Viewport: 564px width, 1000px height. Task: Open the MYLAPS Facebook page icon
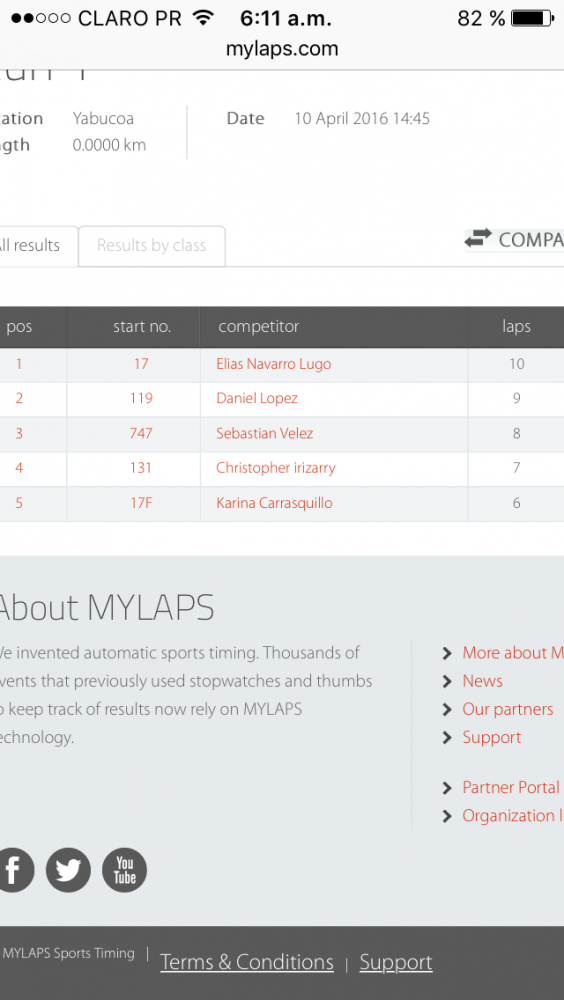click(x=13, y=870)
